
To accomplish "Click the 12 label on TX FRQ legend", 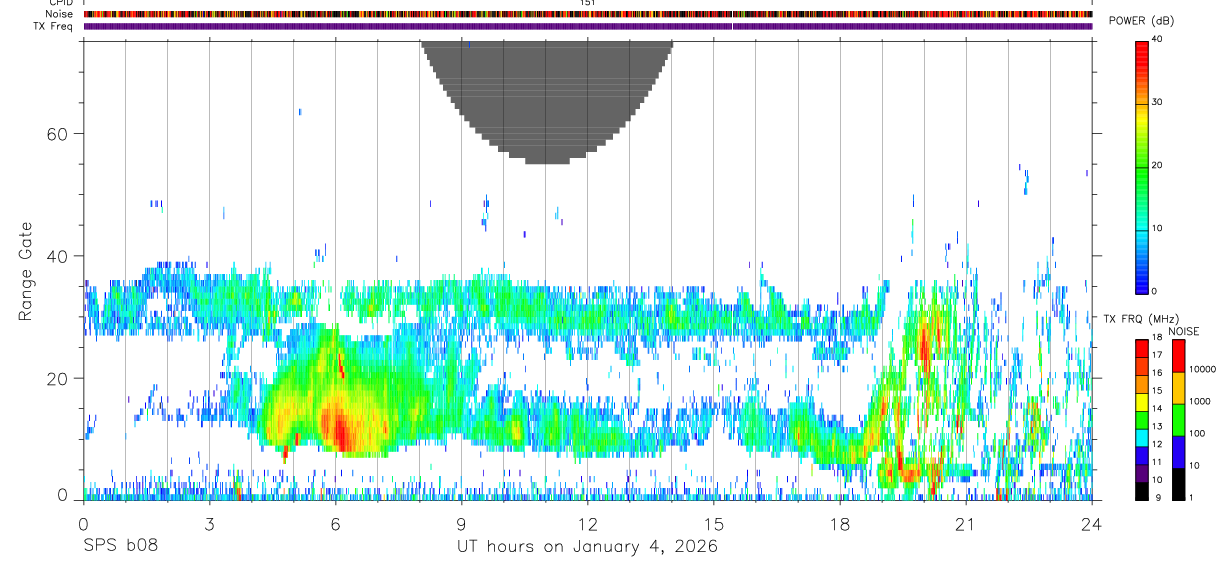I will coord(1156,444).
